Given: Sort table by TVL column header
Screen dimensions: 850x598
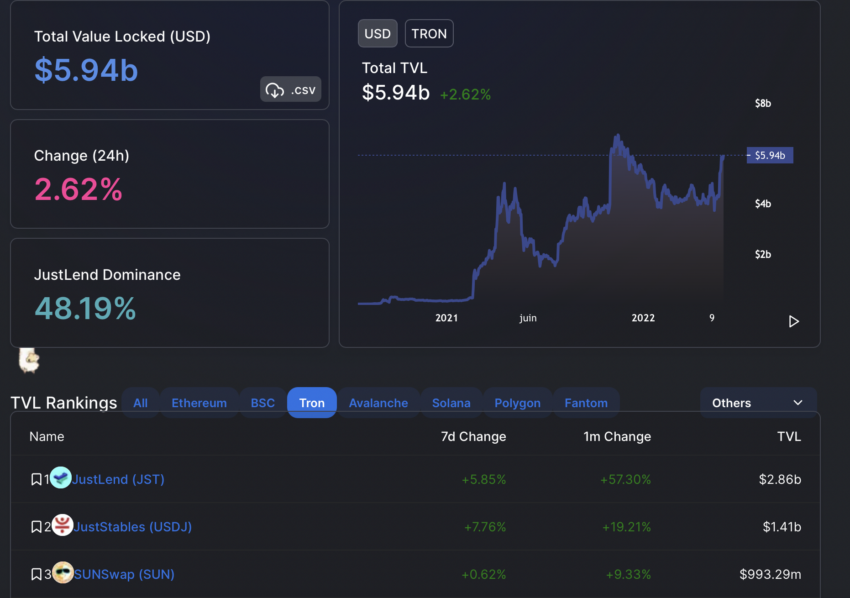Looking at the screenshot, I should point(789,436).
